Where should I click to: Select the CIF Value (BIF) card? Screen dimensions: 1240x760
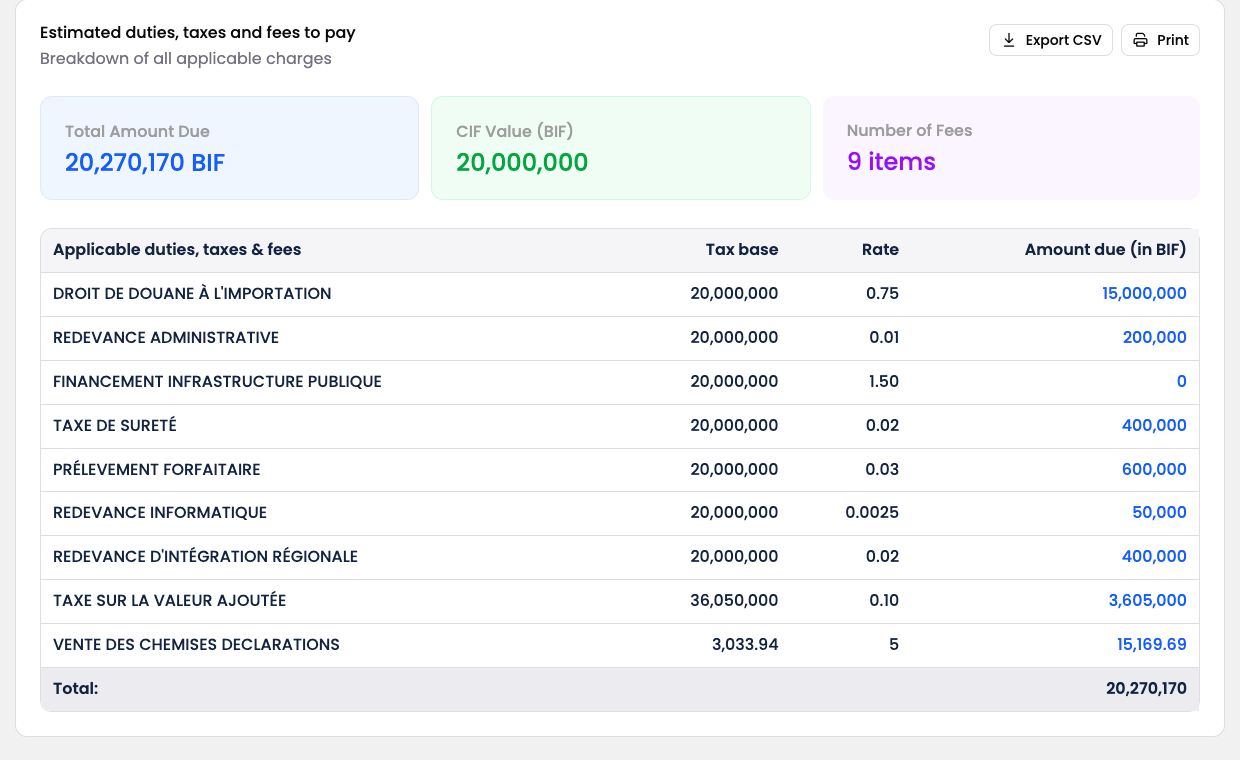click(621, 148)
